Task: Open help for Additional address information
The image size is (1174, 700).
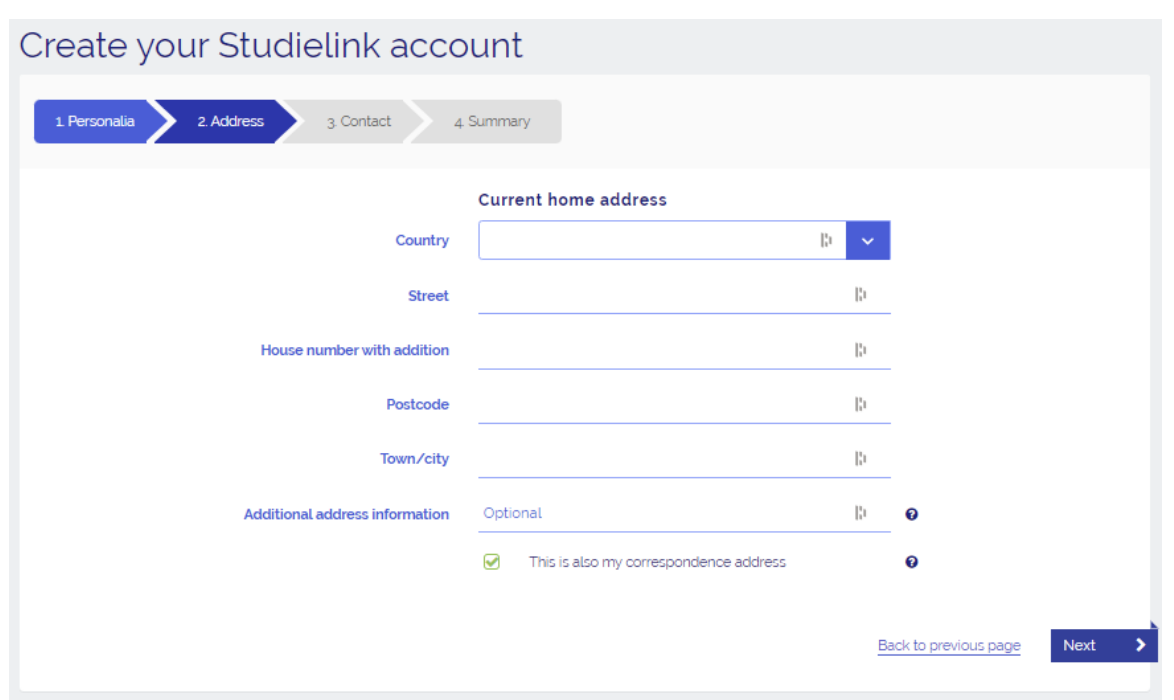Action: pos(911,514)
